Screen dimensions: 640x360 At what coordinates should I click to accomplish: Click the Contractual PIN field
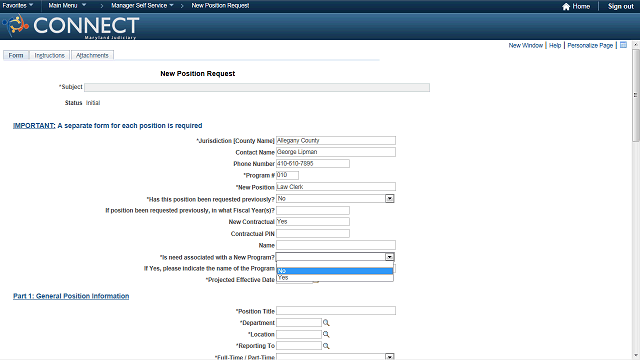pos(313,233)
